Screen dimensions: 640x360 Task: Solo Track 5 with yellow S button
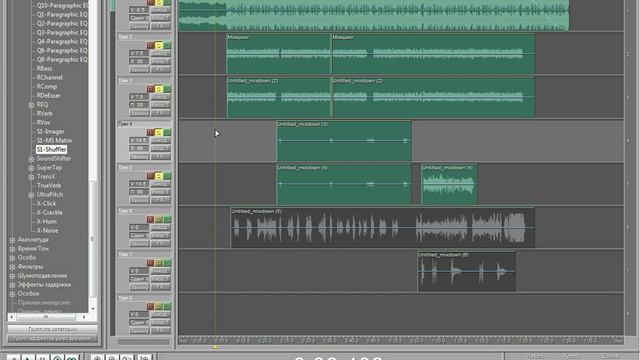pos(159,176)
